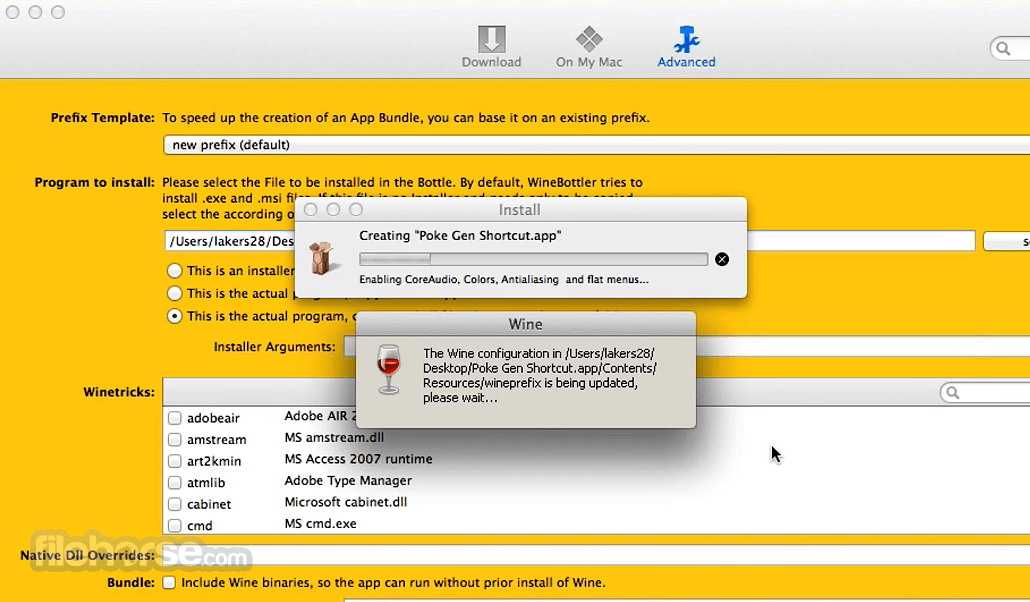
Task: Click the select file button beside path field
Action: tap(1006, 241)
